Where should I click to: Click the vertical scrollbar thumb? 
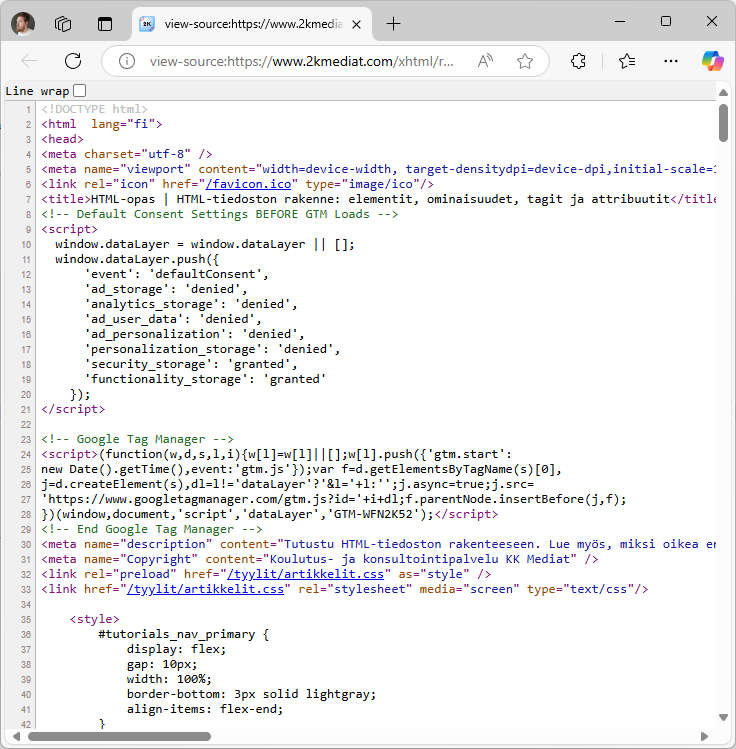click(723, 123)
